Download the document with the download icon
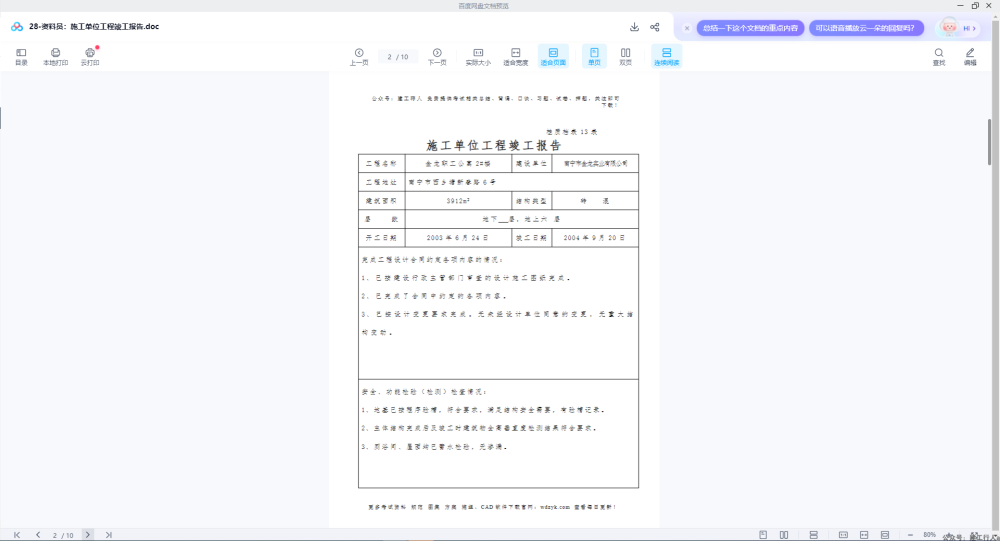1000x541 pixels. [x=634, y=27]
